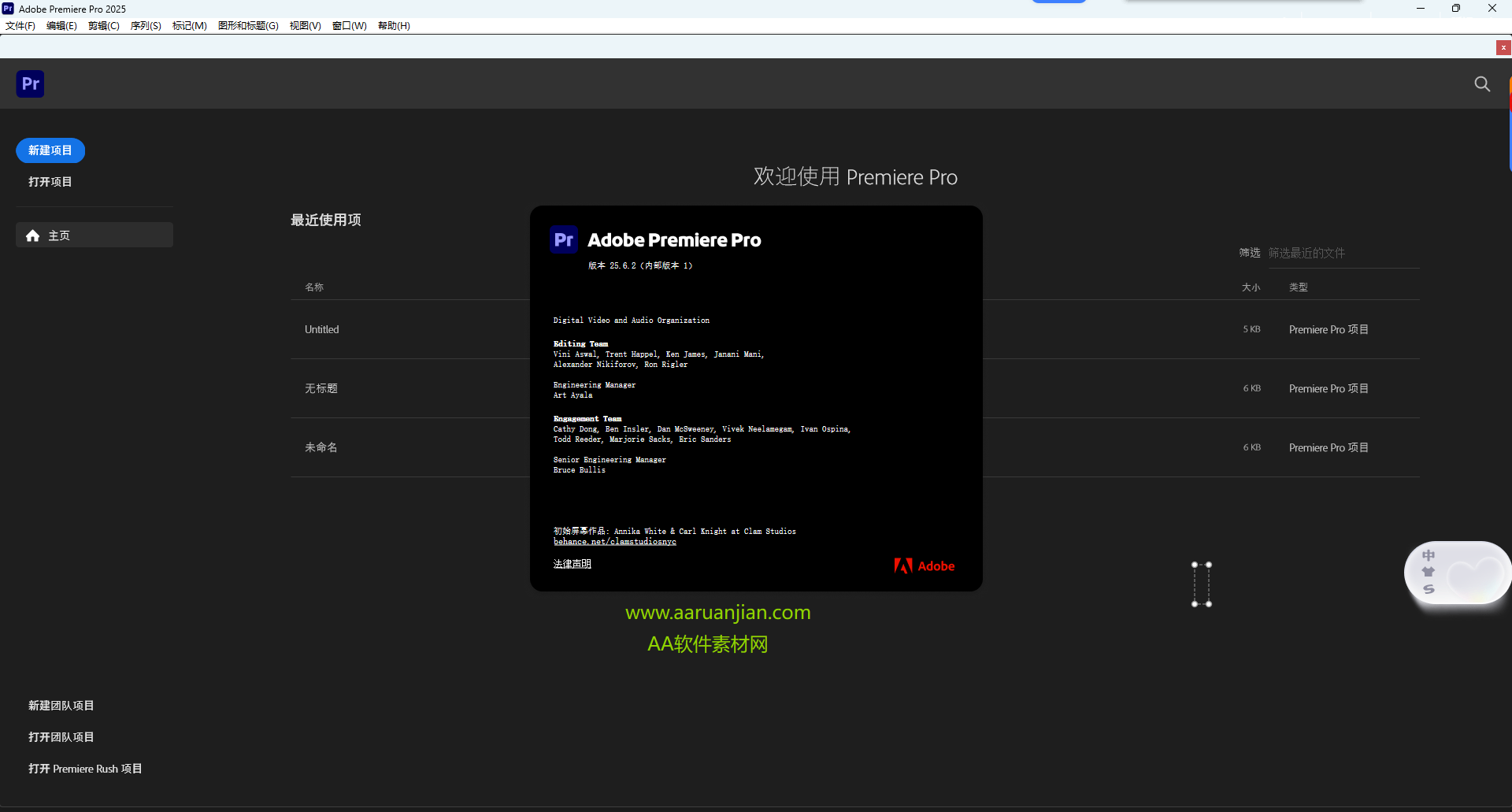This screenshot has height=812, width=1512.
Task: Click the 法律声明 link on the splash screen
Action: pos(573,564)
